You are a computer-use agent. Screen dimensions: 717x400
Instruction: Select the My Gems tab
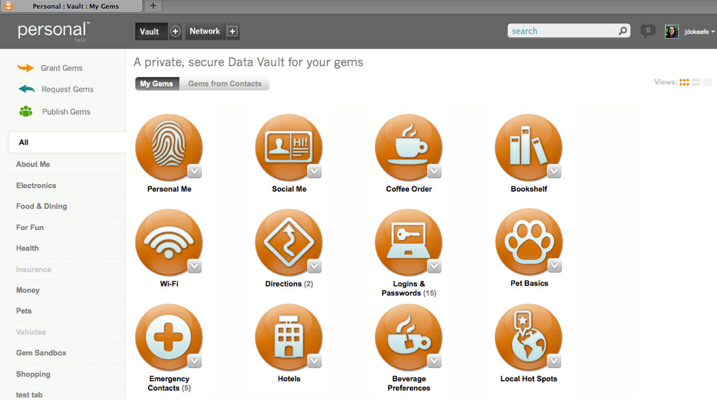coord(156,84)
